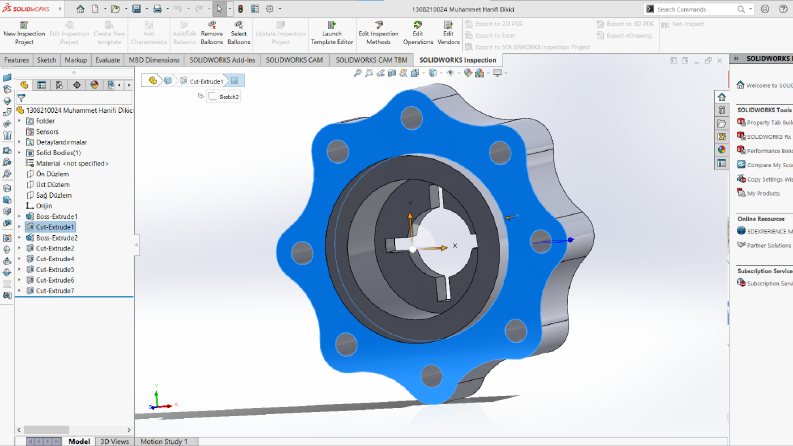This screenshot has width=793, height=446.
Task: Open ConfigurationManager tab icon
Action: (x=59, y=85)
